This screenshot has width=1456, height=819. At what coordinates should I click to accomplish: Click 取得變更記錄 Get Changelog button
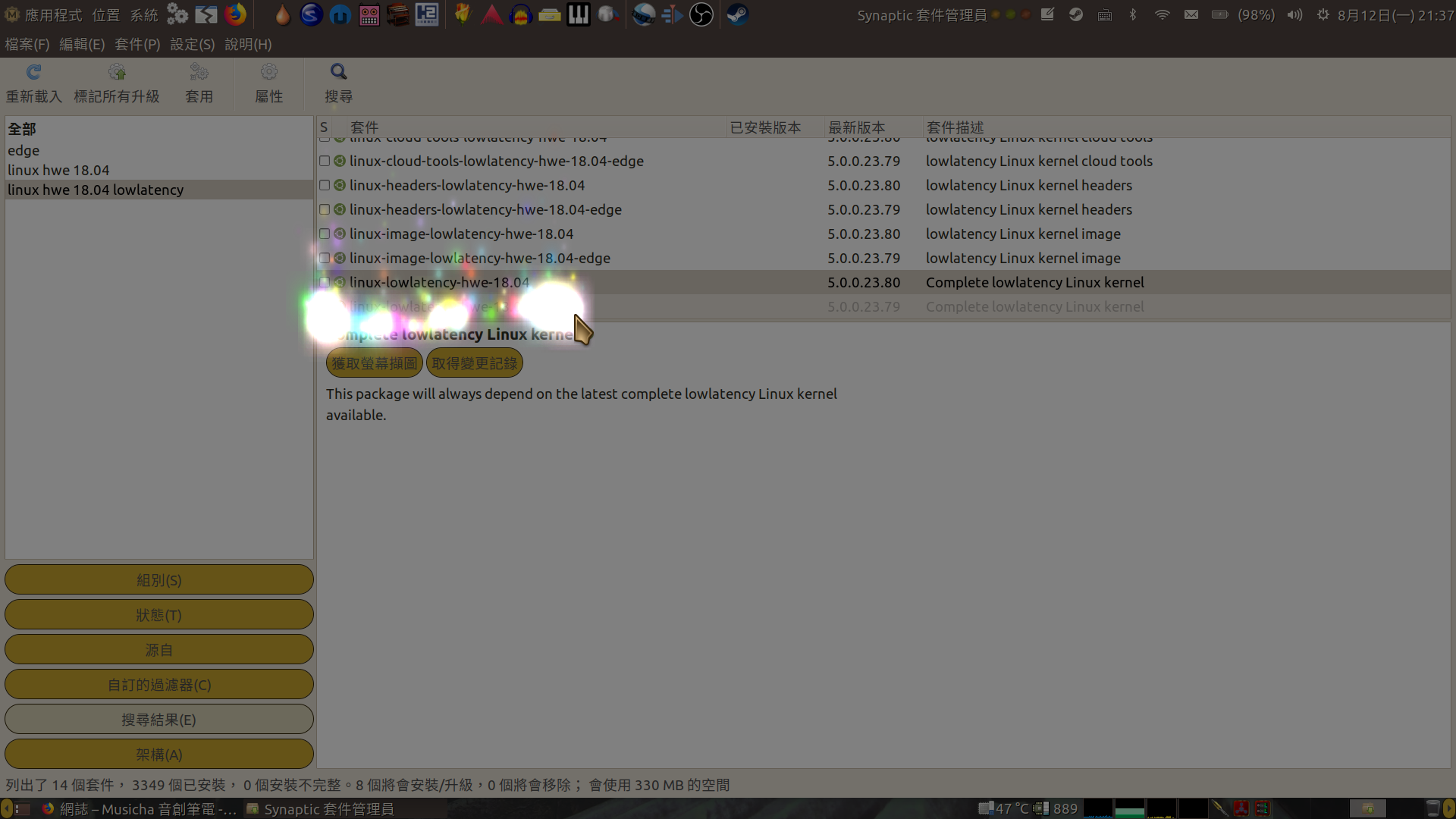click(474, 363)
